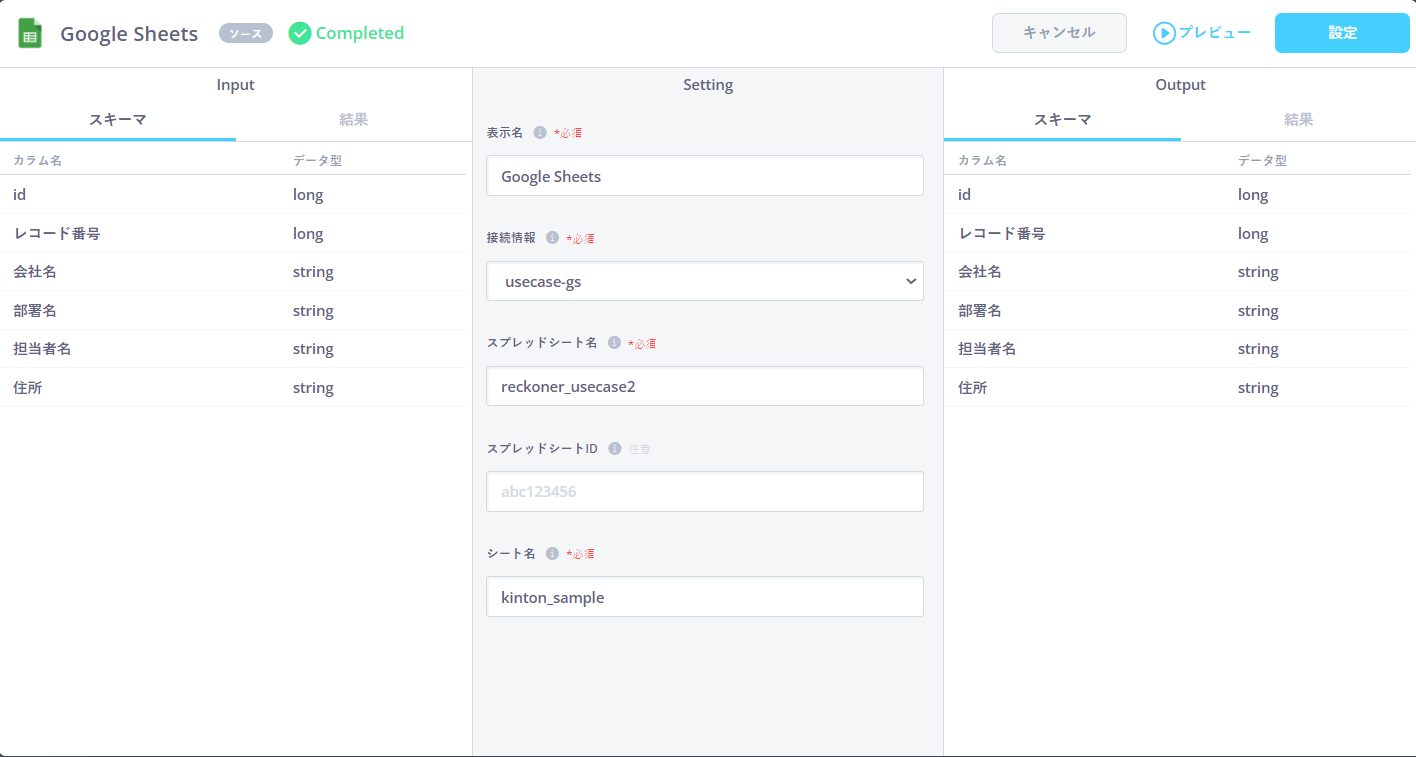The height and width of the screenshot is (757, 1416).
Task: Click the preview play icon
Action: pos(1164,33)
